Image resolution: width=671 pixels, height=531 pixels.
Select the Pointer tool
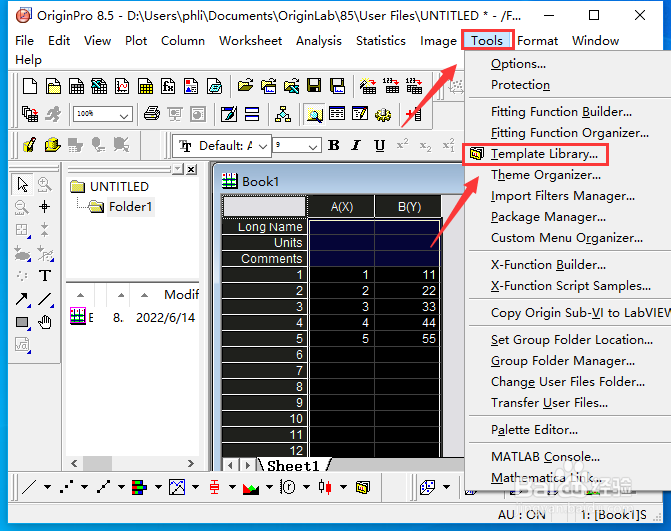point(22,184)
